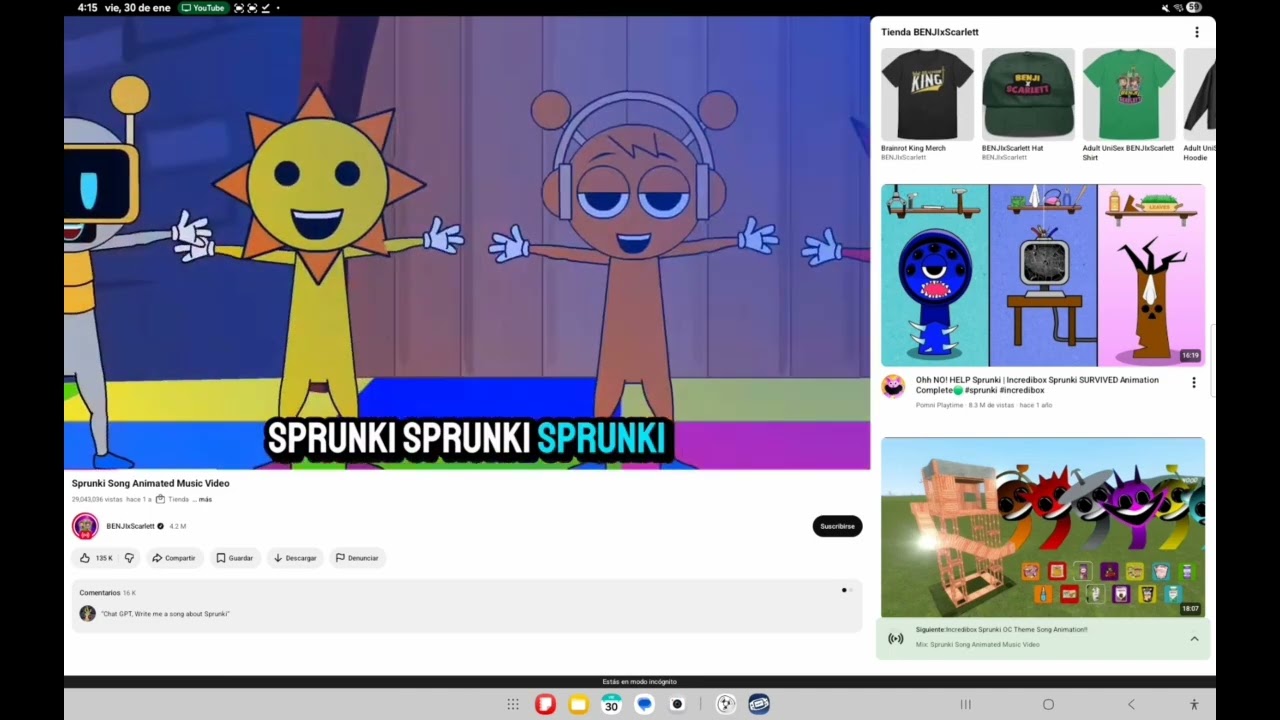Open the soccer ball app in taskbar

(x=726, y=704)
